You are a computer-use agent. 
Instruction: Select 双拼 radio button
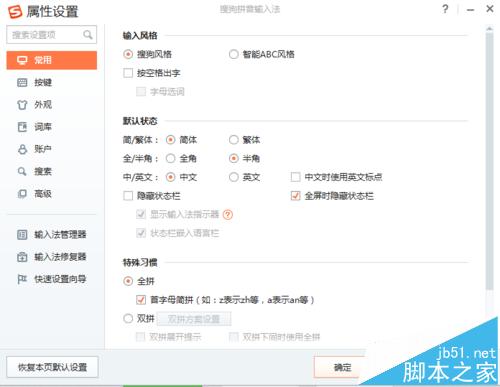[128, 319]
